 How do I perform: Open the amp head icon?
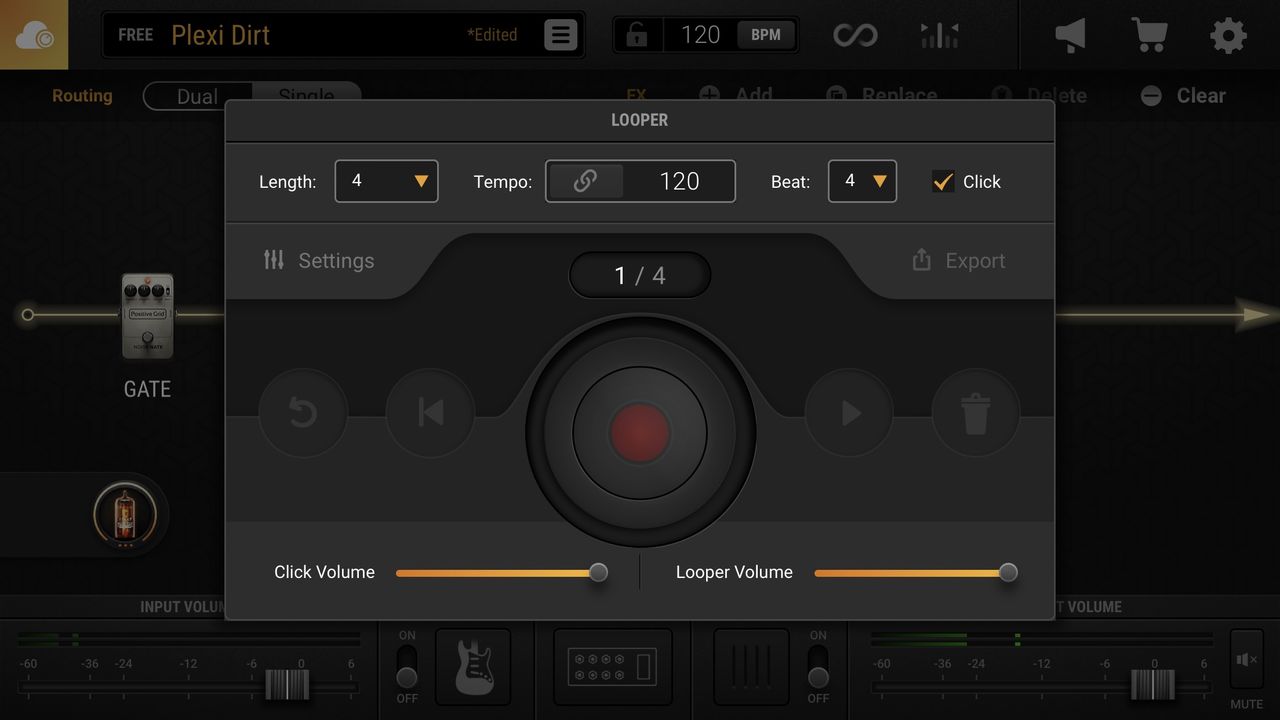point(613,667)
